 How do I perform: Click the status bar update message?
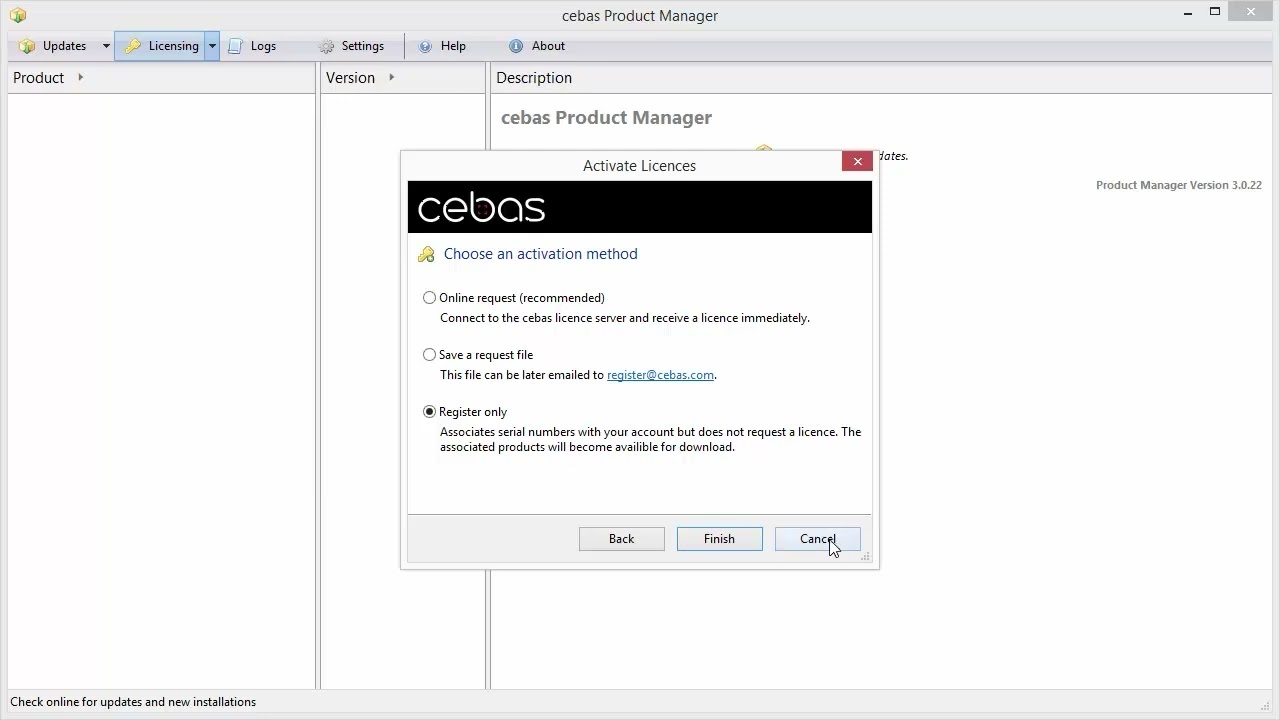[x=133, y=702]
